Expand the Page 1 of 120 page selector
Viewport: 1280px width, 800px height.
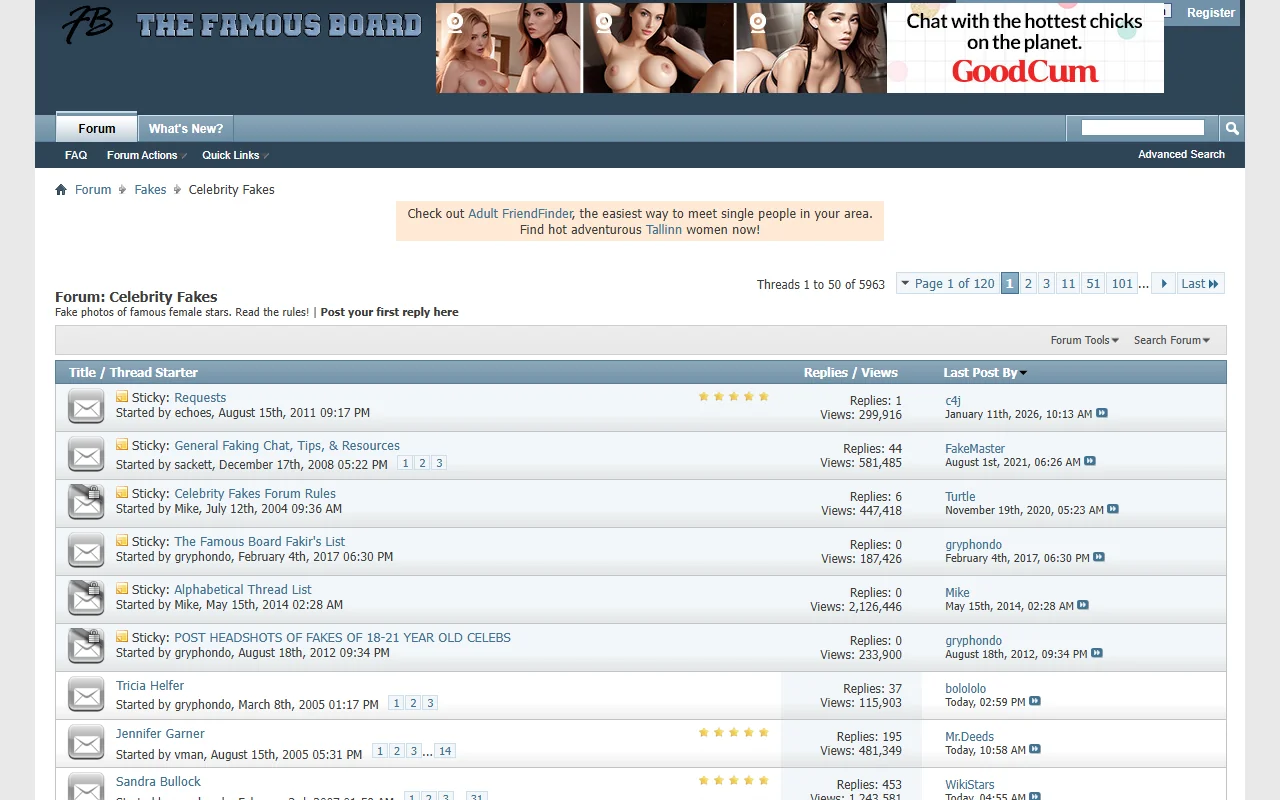coord(947,283)
